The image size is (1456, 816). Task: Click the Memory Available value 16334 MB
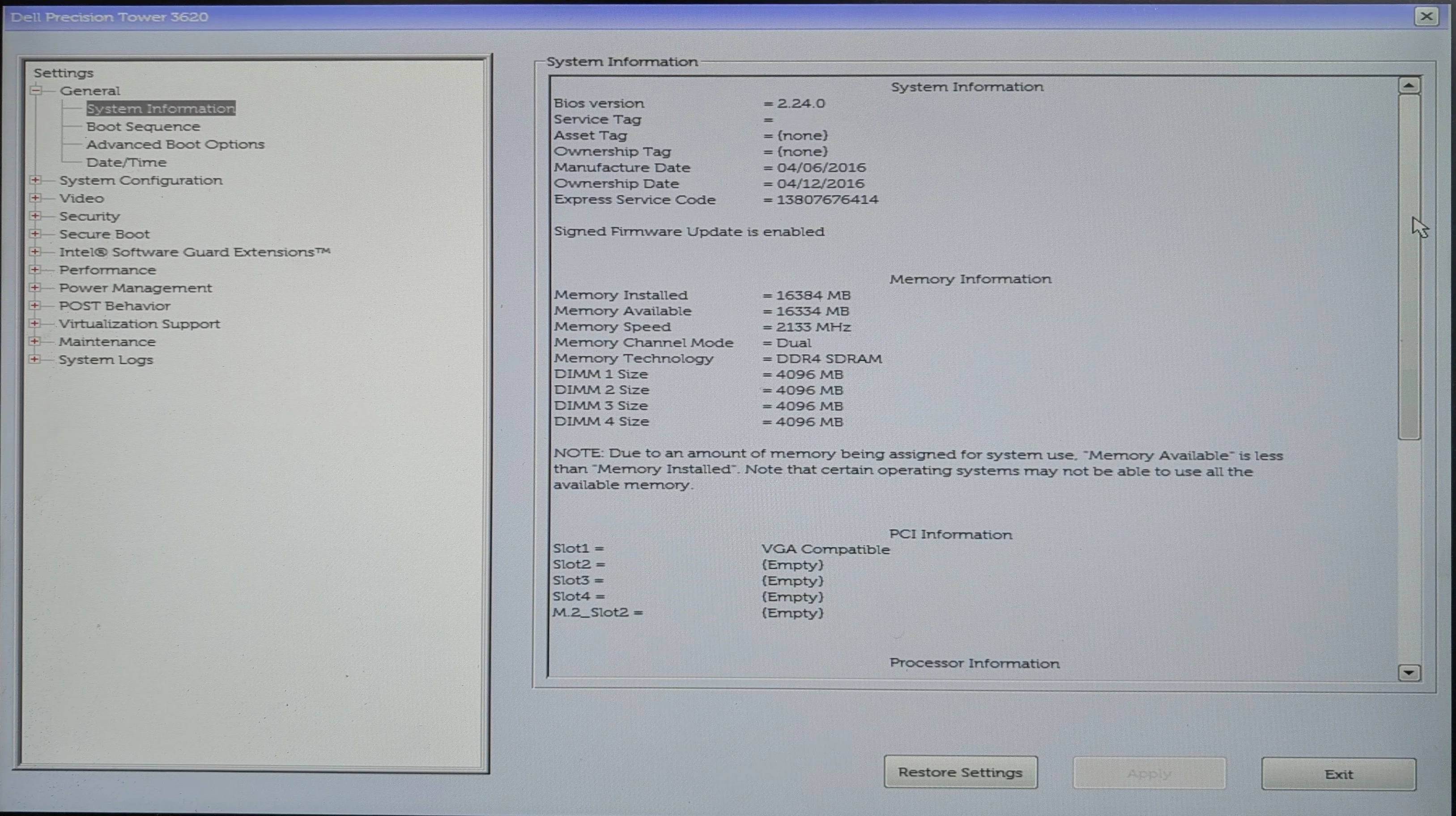(x=813, y=311)
